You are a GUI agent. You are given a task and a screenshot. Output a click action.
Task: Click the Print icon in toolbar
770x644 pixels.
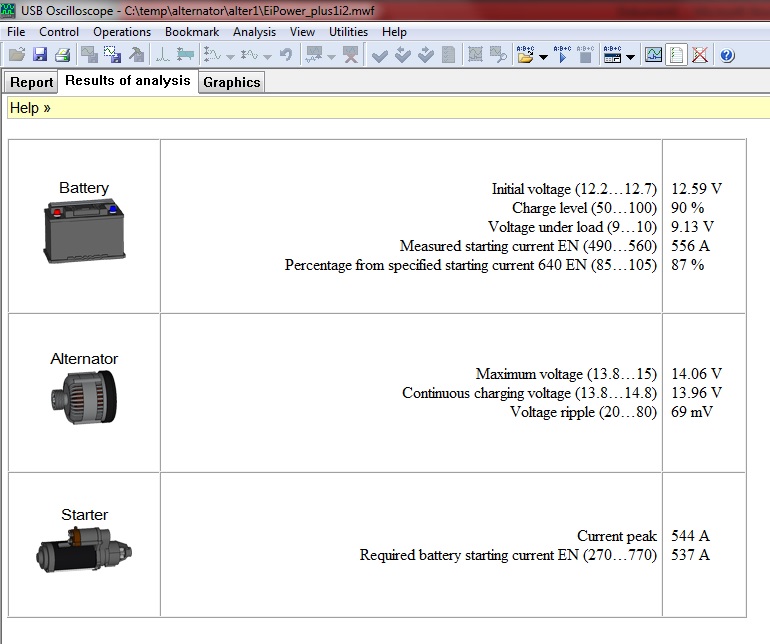pos(62,56)
